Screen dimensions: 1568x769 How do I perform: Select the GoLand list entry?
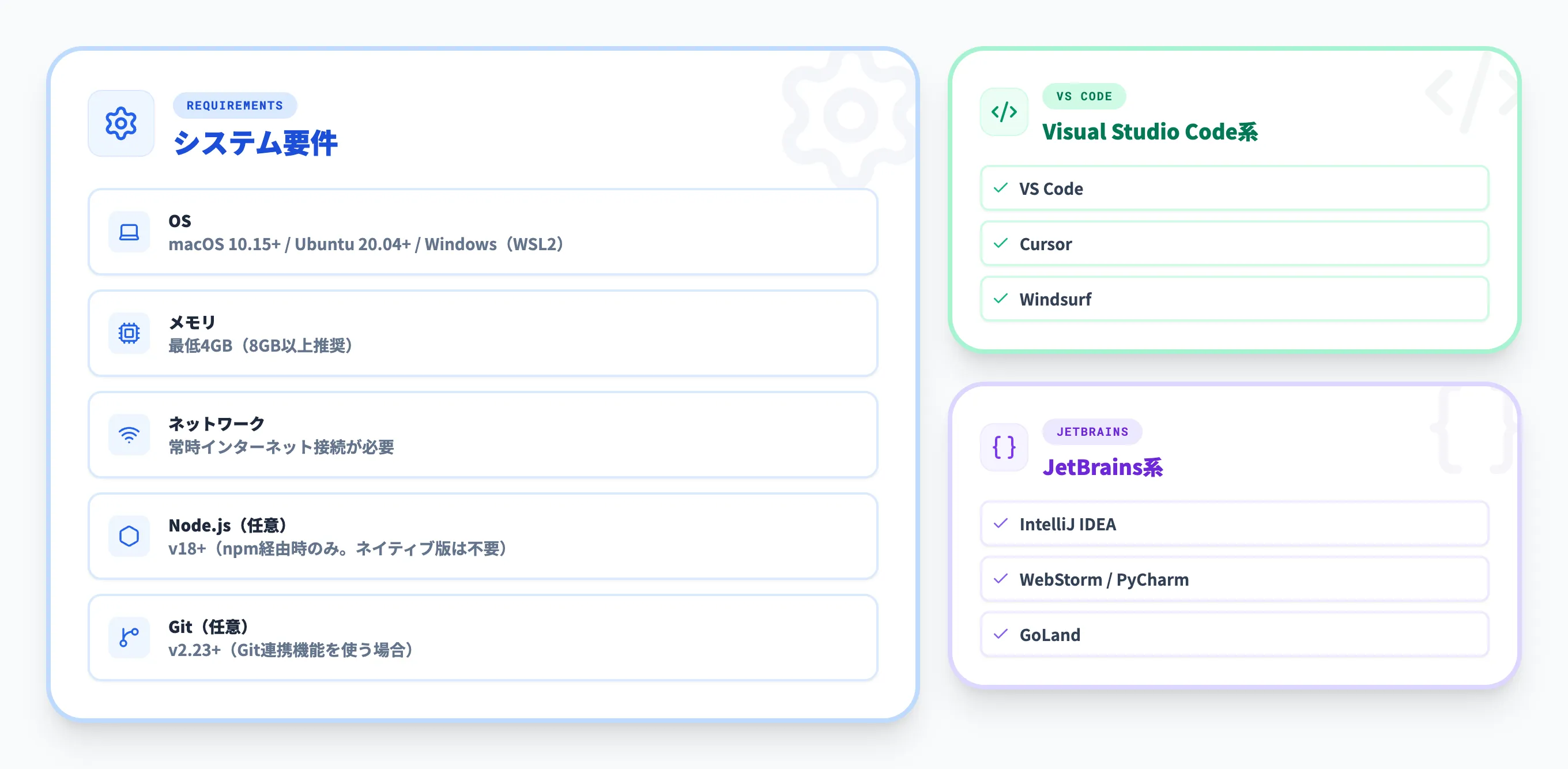pyautogui.click(x=1234, y=635)
